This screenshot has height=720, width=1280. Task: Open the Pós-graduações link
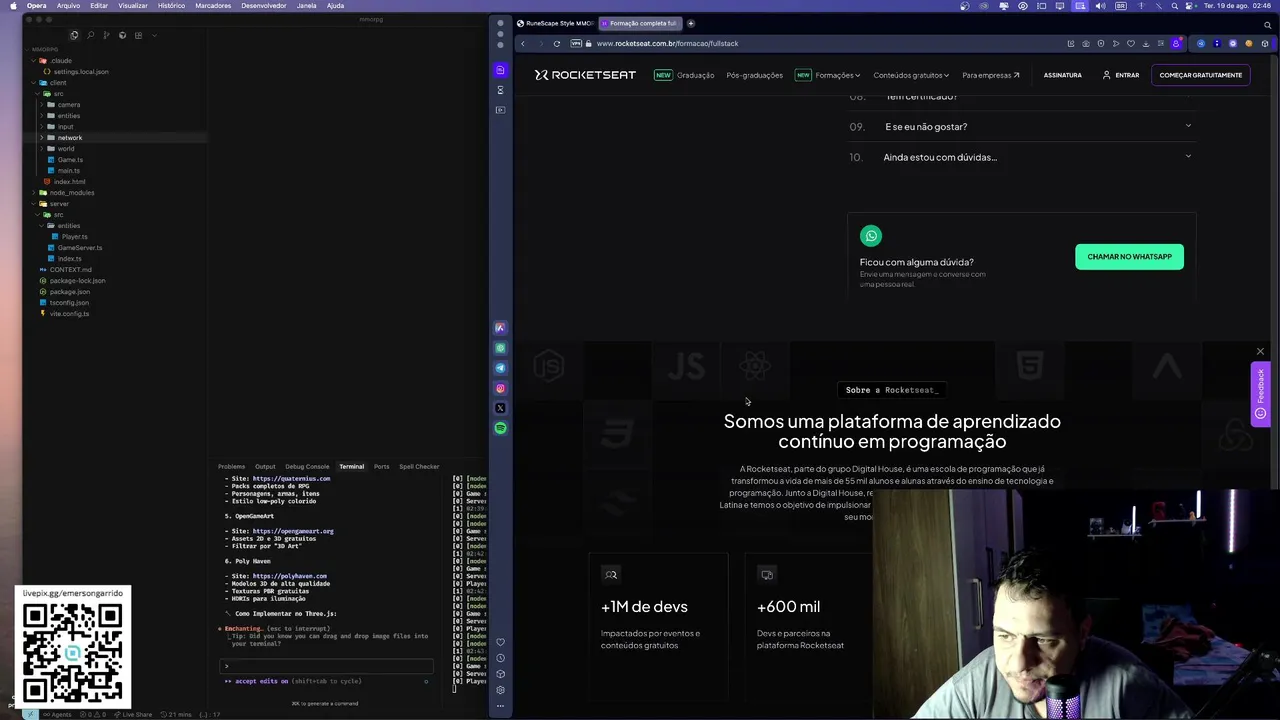[754, 75]
